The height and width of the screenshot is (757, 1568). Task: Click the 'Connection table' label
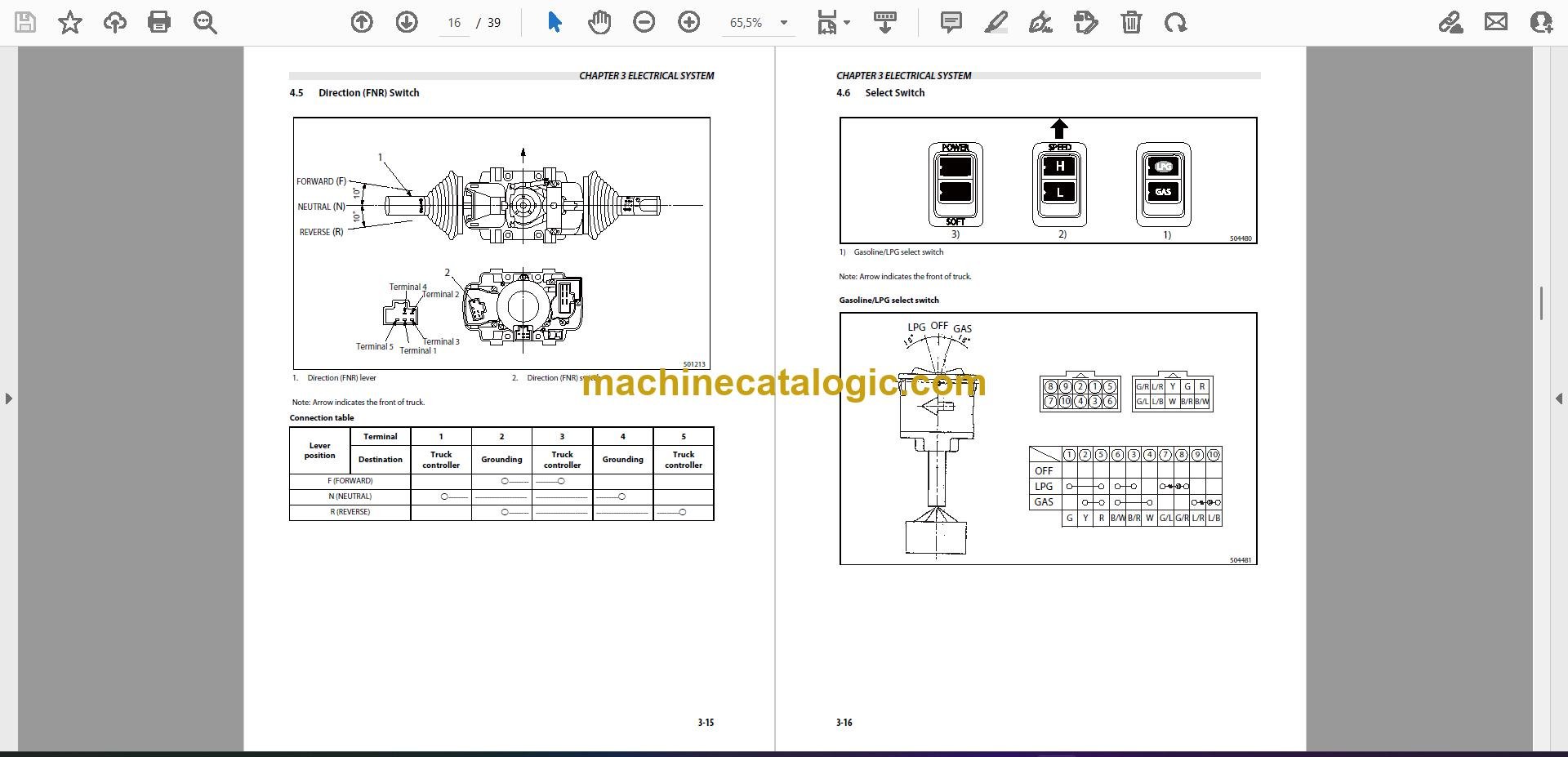[x=322, y=417]
